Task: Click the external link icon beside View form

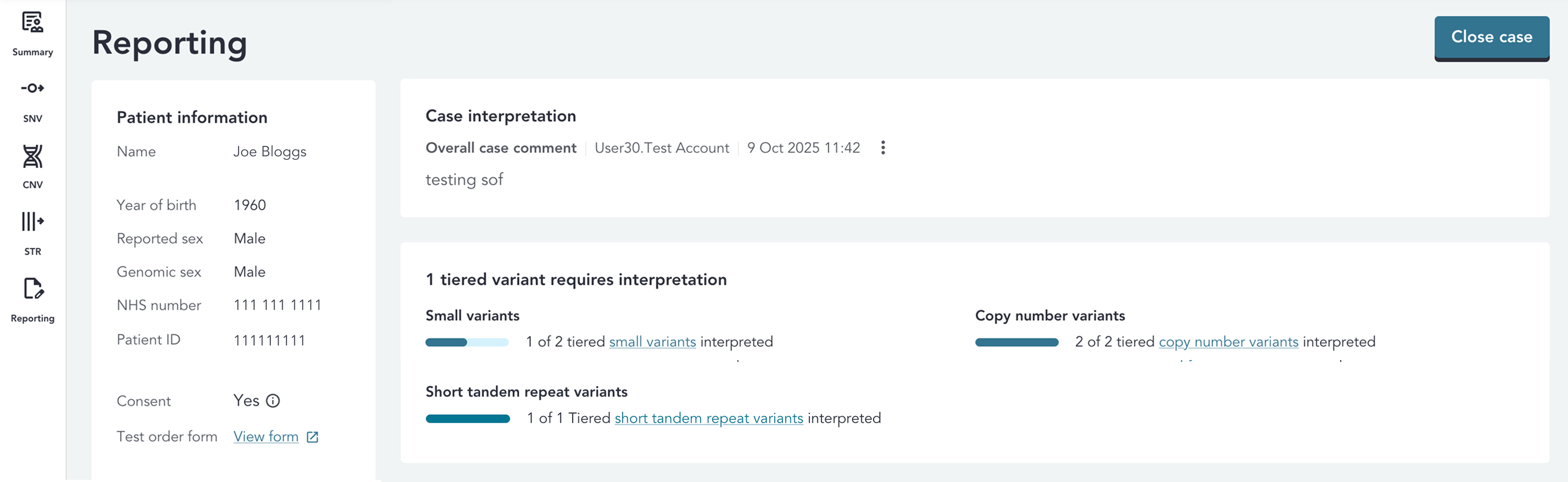Action: tap(312, 437)
